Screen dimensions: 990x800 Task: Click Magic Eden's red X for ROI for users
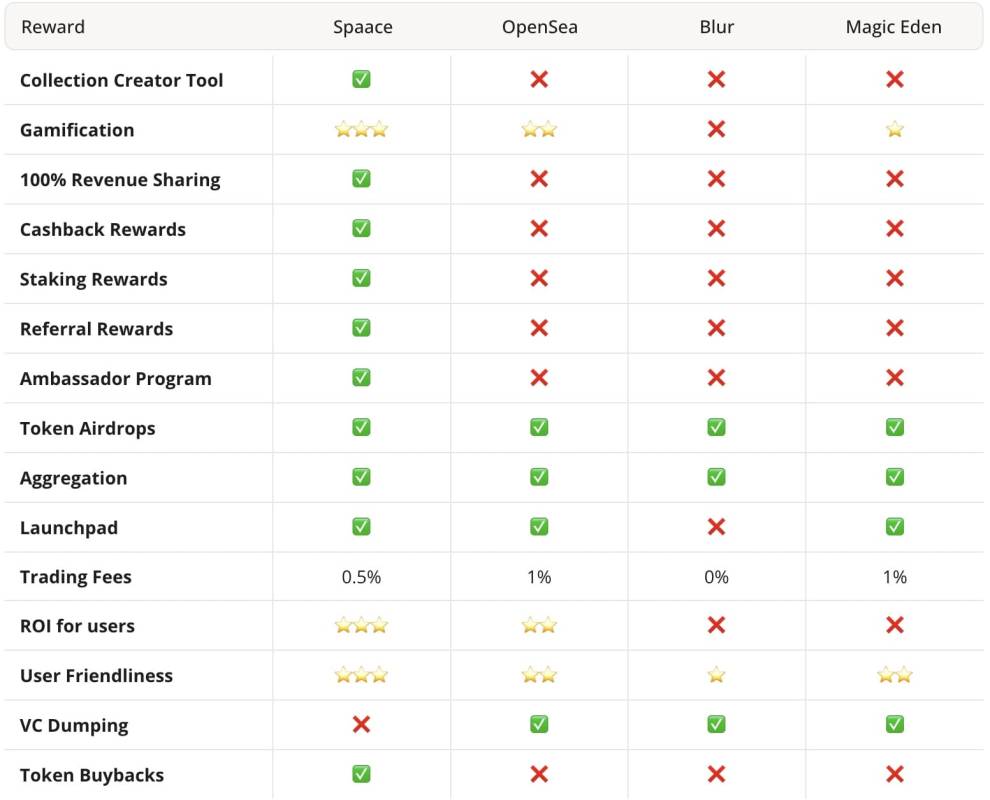click(895, 626)
